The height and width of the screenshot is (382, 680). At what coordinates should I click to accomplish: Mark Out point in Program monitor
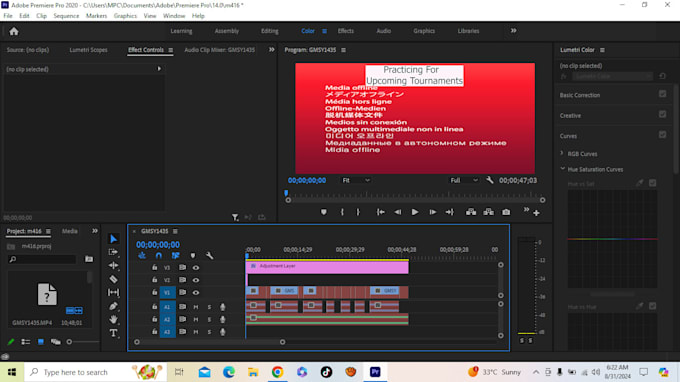pos(358,212)
